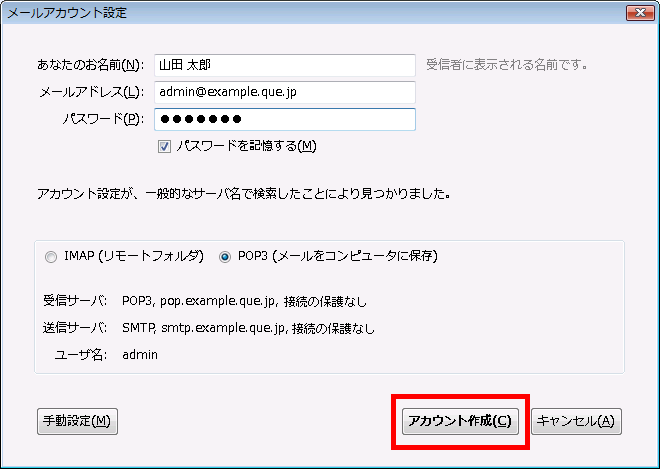Click the あなたのお名前(N) label
The height and width of the screenshot is (469, 660).
pos(90,65)
